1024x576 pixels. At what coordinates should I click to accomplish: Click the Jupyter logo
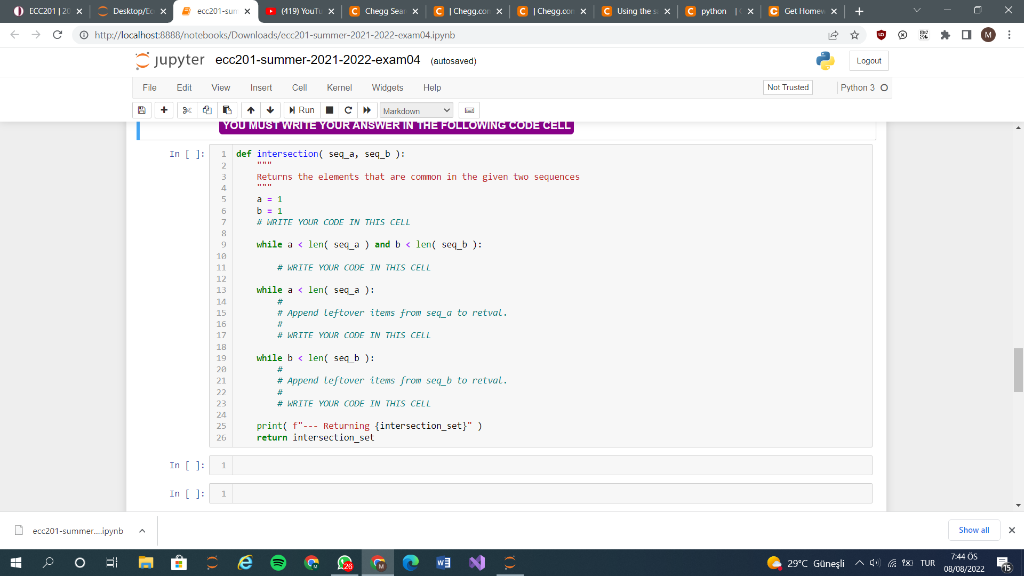(170, 60)
